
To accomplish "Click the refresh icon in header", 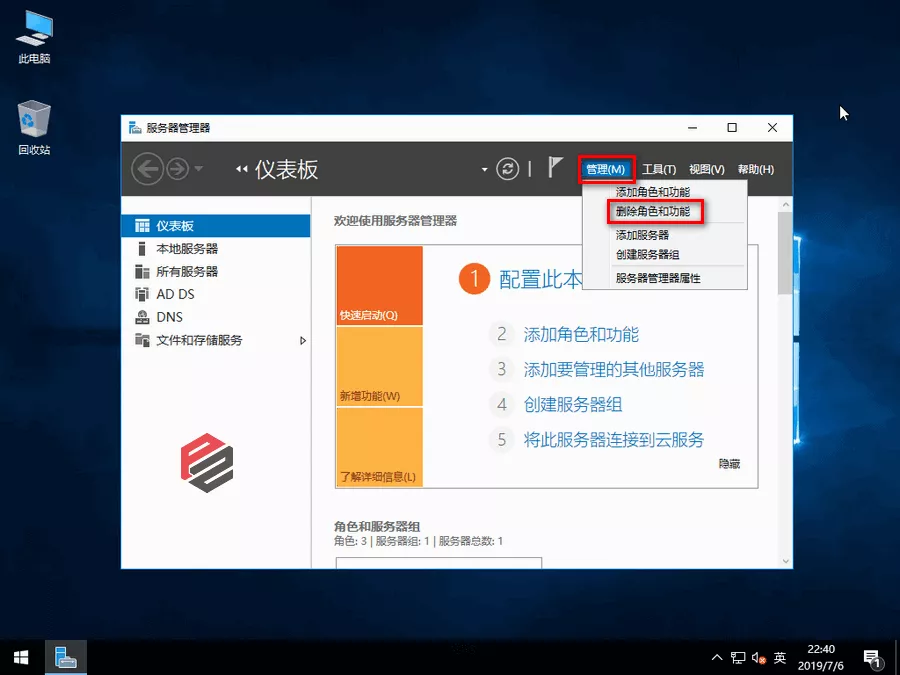I will click(x=508, y=169).
